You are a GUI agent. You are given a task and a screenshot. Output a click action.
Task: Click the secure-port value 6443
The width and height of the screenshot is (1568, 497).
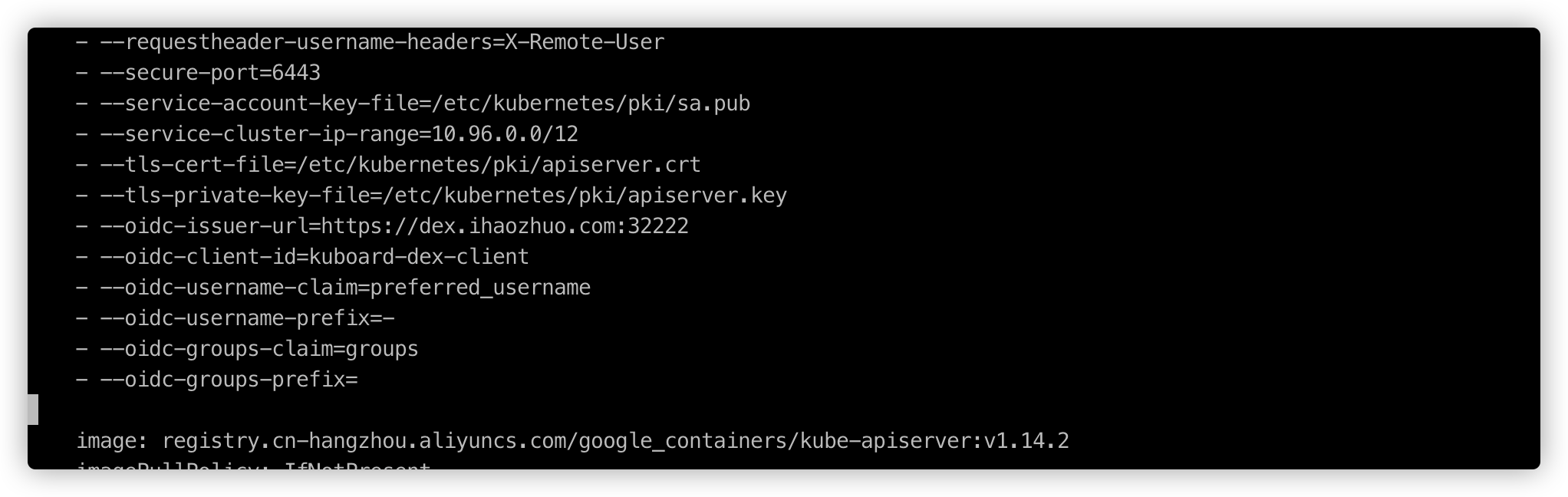tap(296, 73)
